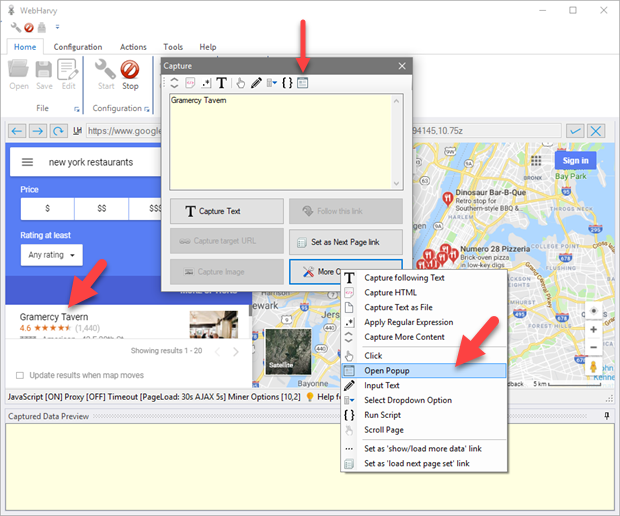Click the browser back arrow button

click(17, 131)
